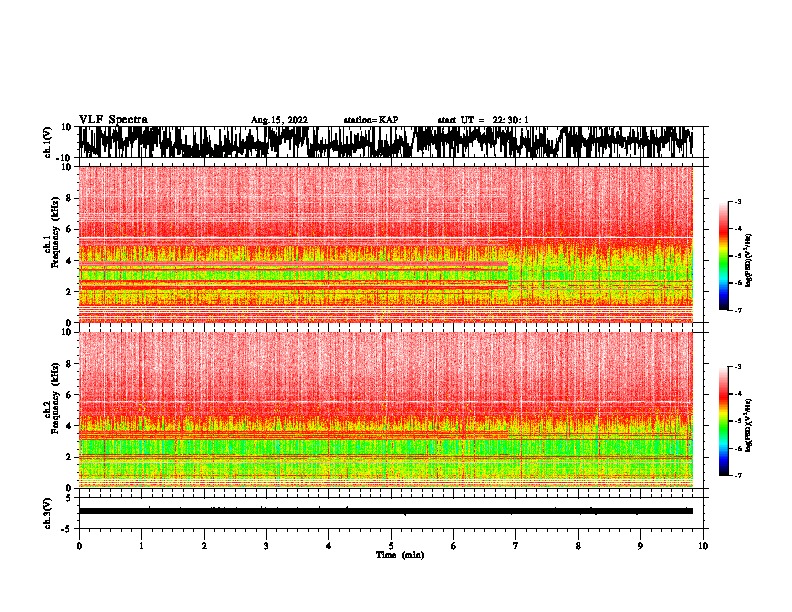Screen dimensions: 792x612
Task: Click the "ch.1(V)" axis label
Action: tap(48, 142)
